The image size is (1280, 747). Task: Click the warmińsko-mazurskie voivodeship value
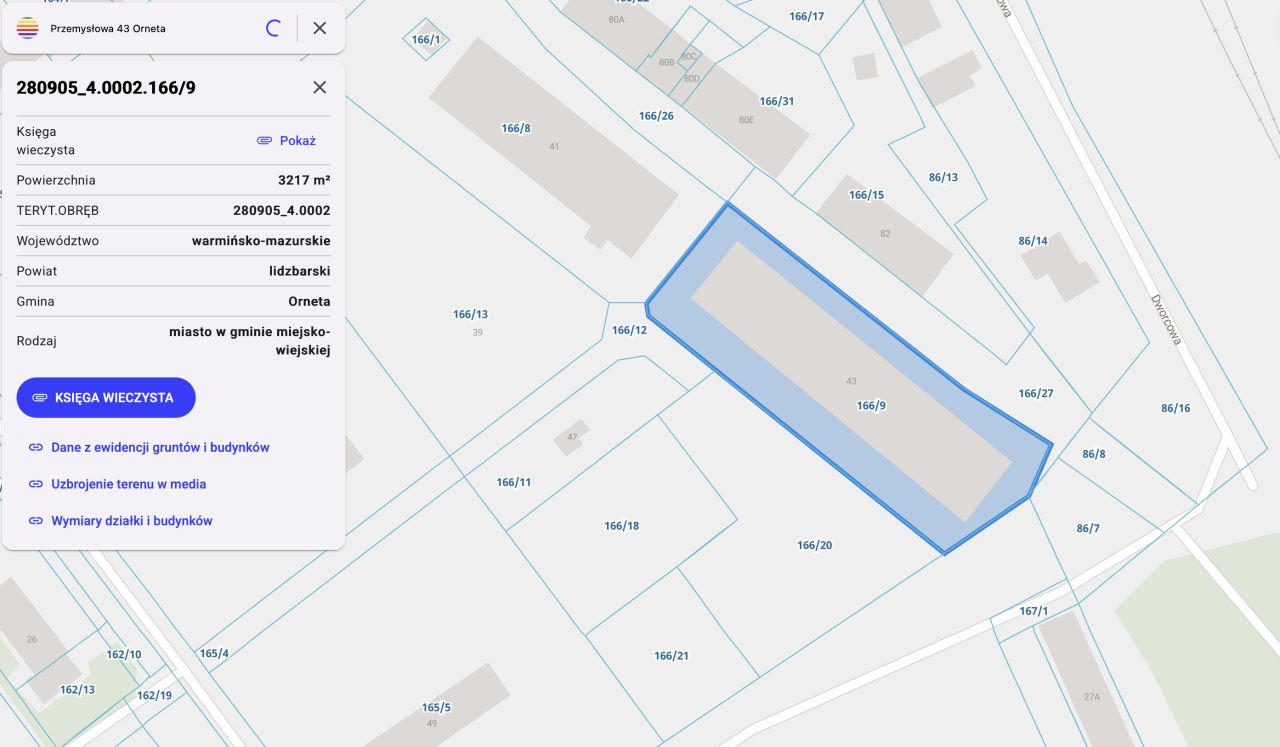(261, 241)
